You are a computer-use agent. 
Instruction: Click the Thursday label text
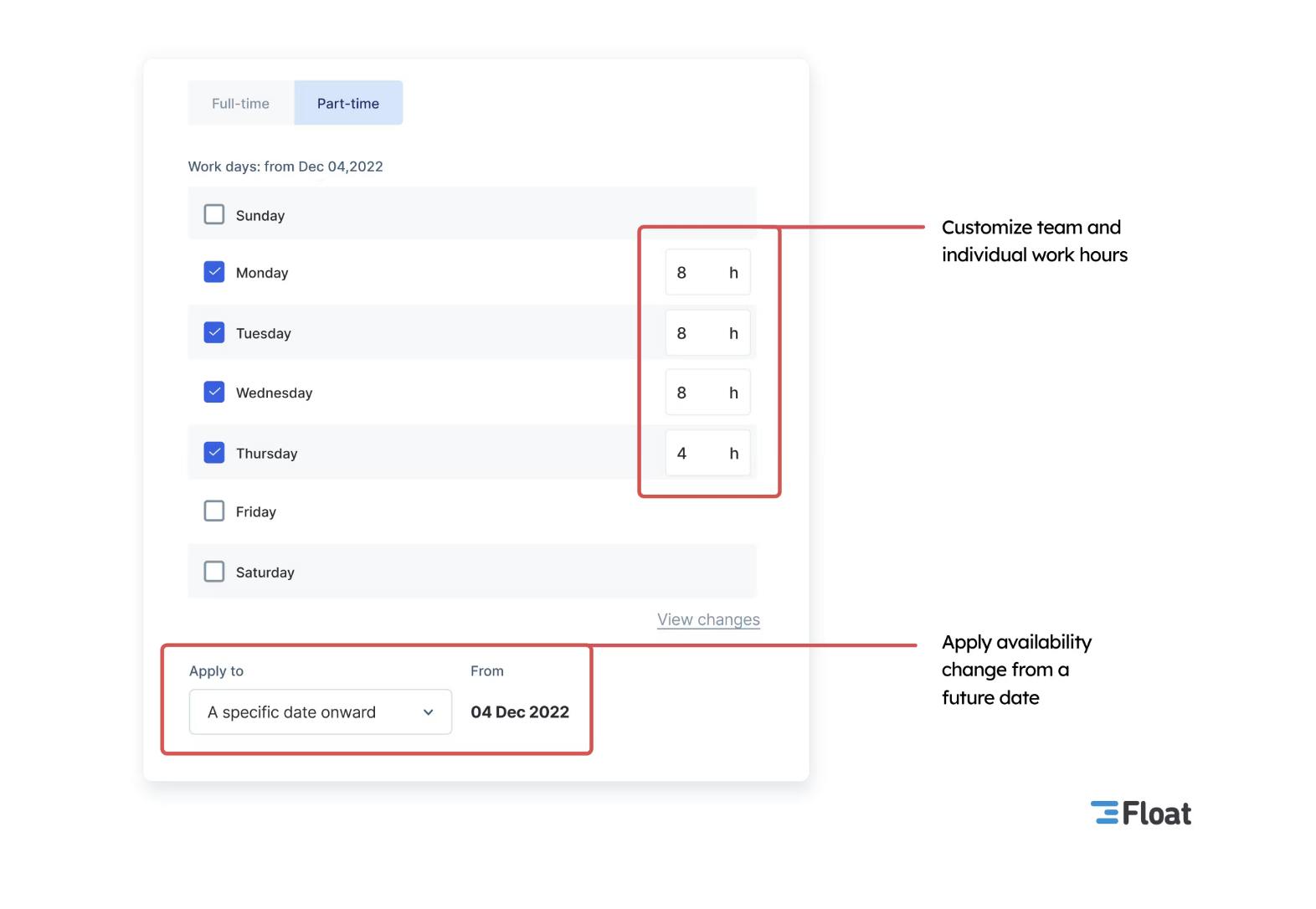[267, 454]
